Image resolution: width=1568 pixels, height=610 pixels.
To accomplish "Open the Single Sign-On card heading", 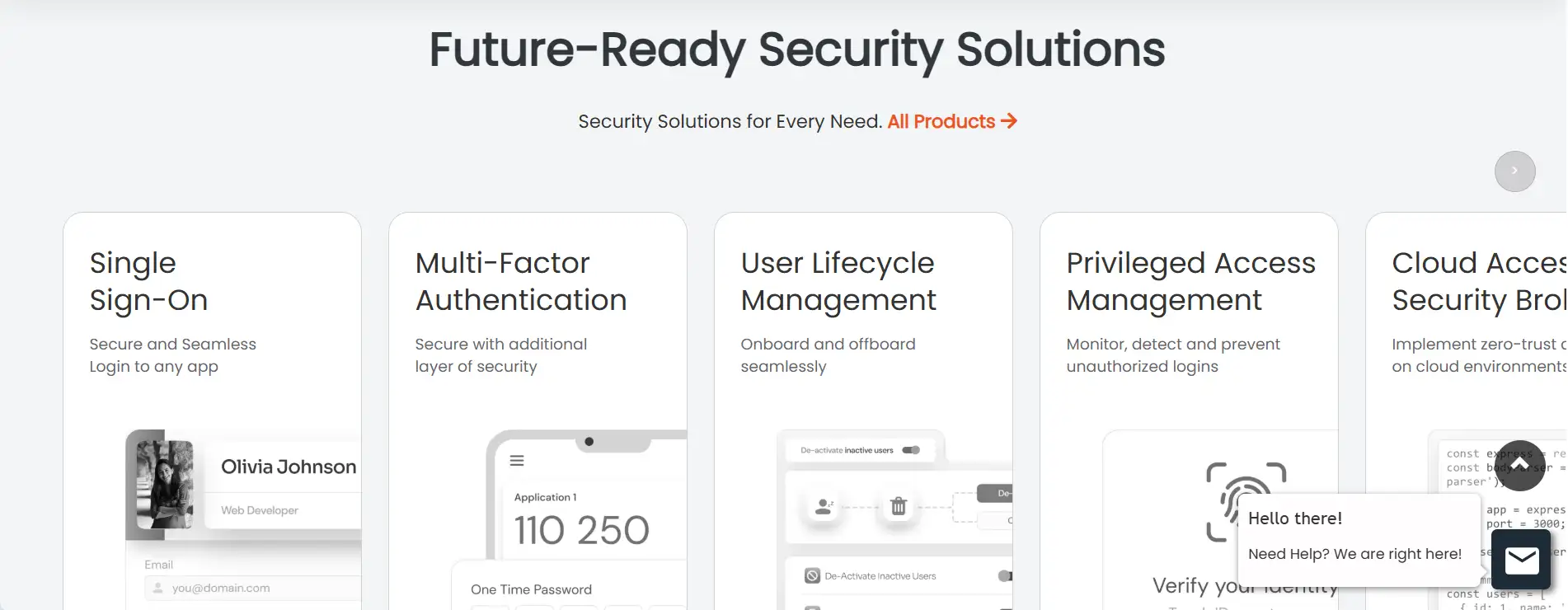I will tap(148, 281).
